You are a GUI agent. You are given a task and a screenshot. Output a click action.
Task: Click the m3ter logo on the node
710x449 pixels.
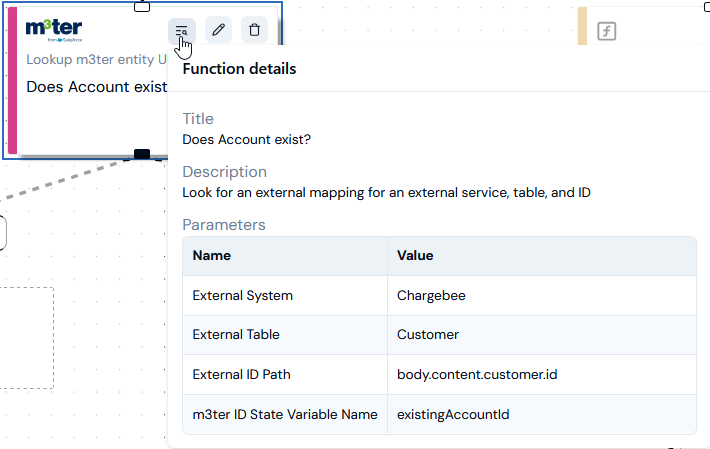[x=54, y=30]
